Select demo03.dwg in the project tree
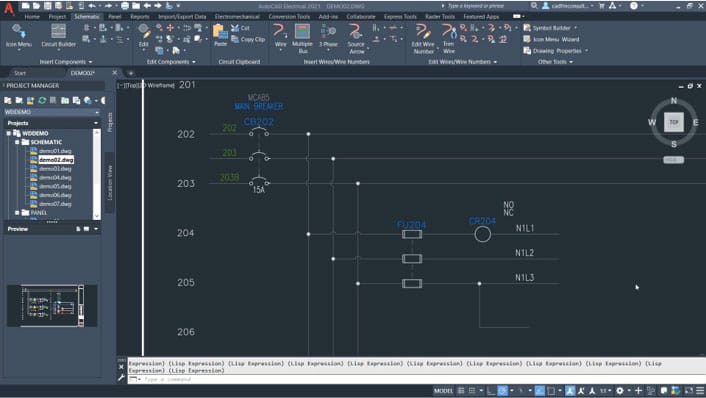This screenshot has width=706, height=398. coord(55,169)
